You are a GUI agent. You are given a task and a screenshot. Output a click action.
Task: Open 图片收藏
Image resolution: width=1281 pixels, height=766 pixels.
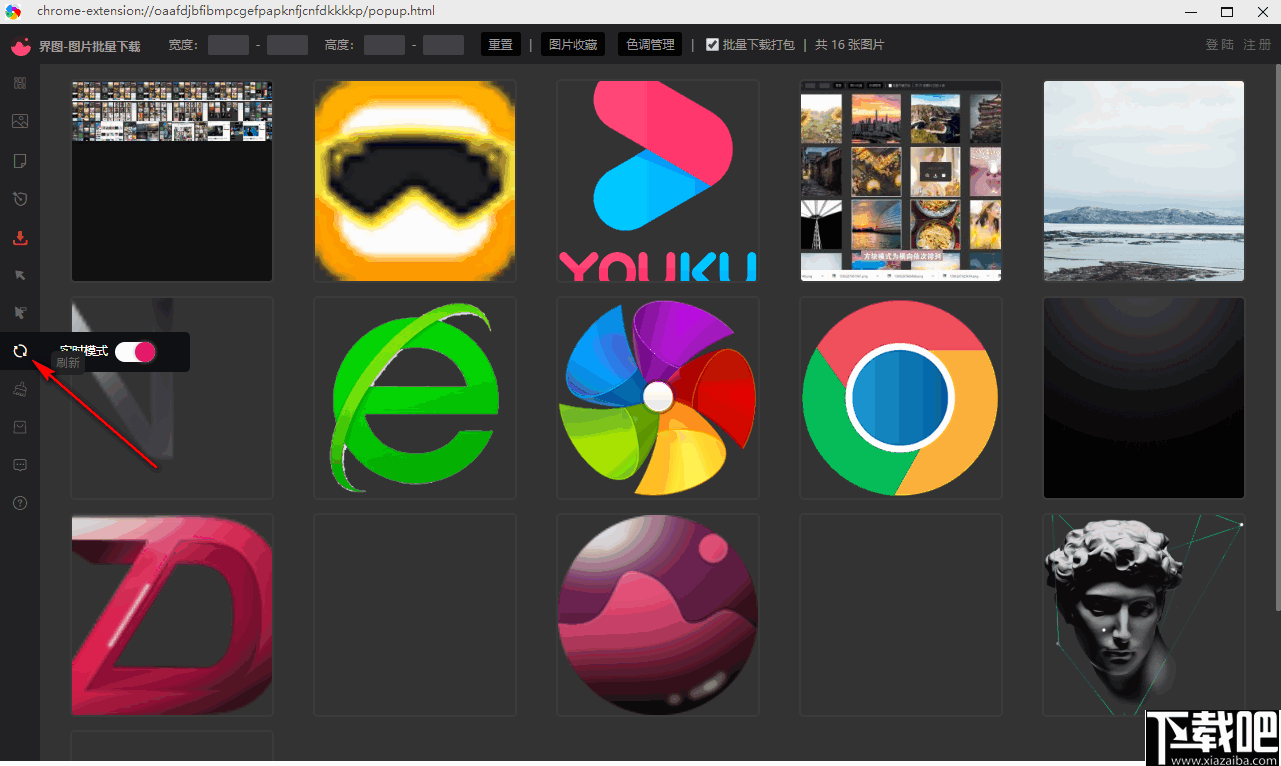coord(573,45)
